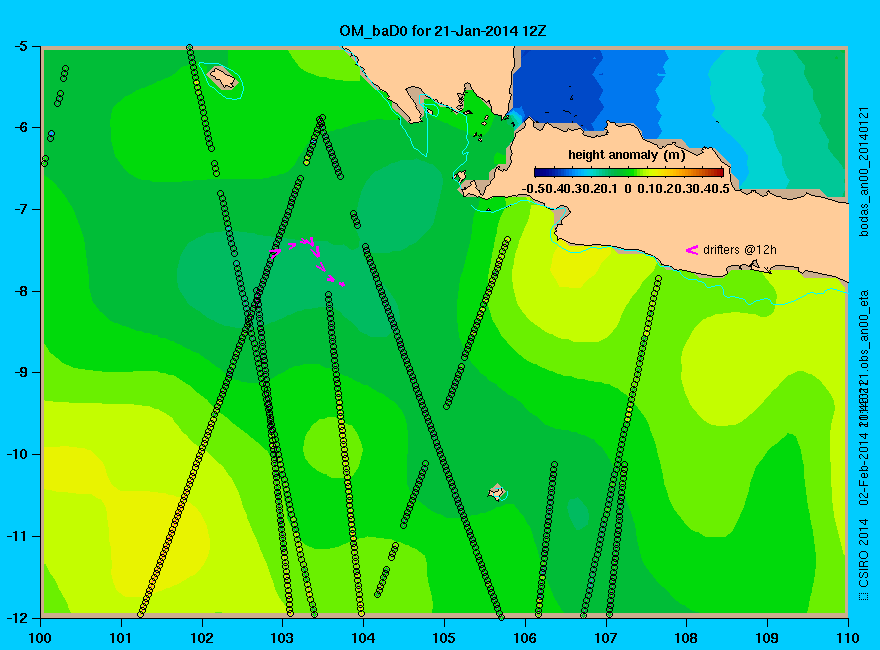Click the x-axis tick label 108
The image size is (880, 650).
pyautogui.click(x=686, y=638)
